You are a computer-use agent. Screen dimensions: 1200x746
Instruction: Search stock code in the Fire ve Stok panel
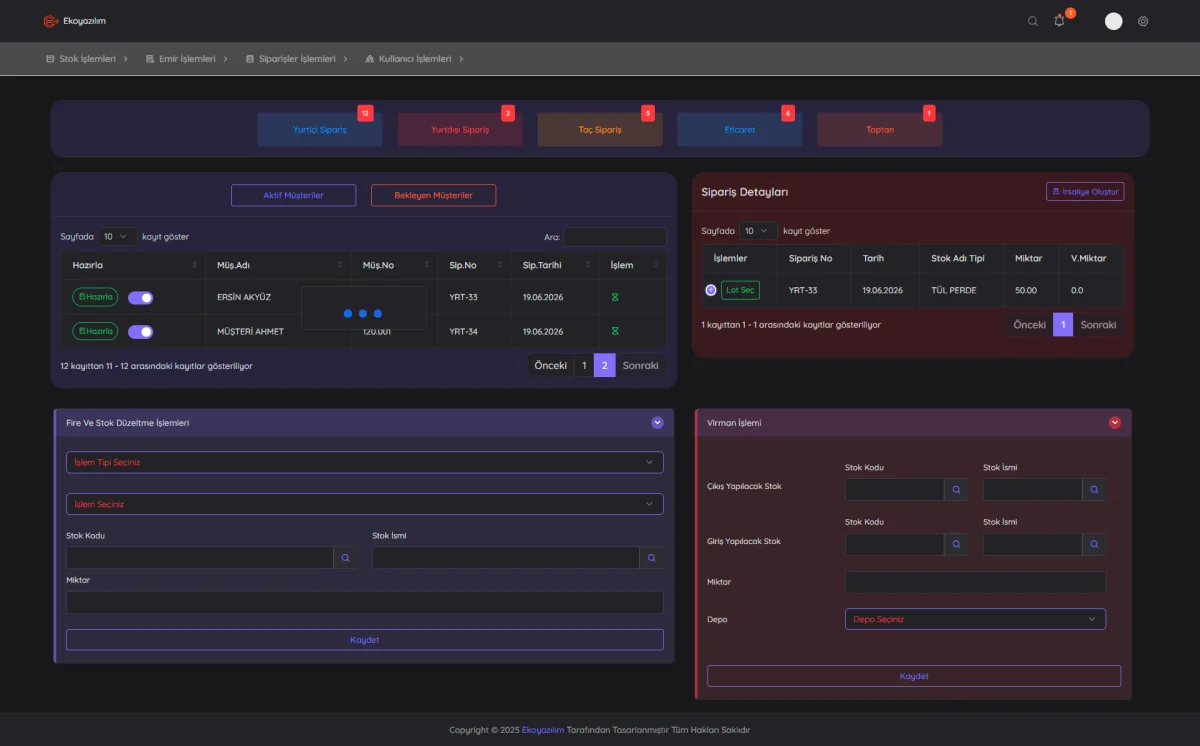345,558
